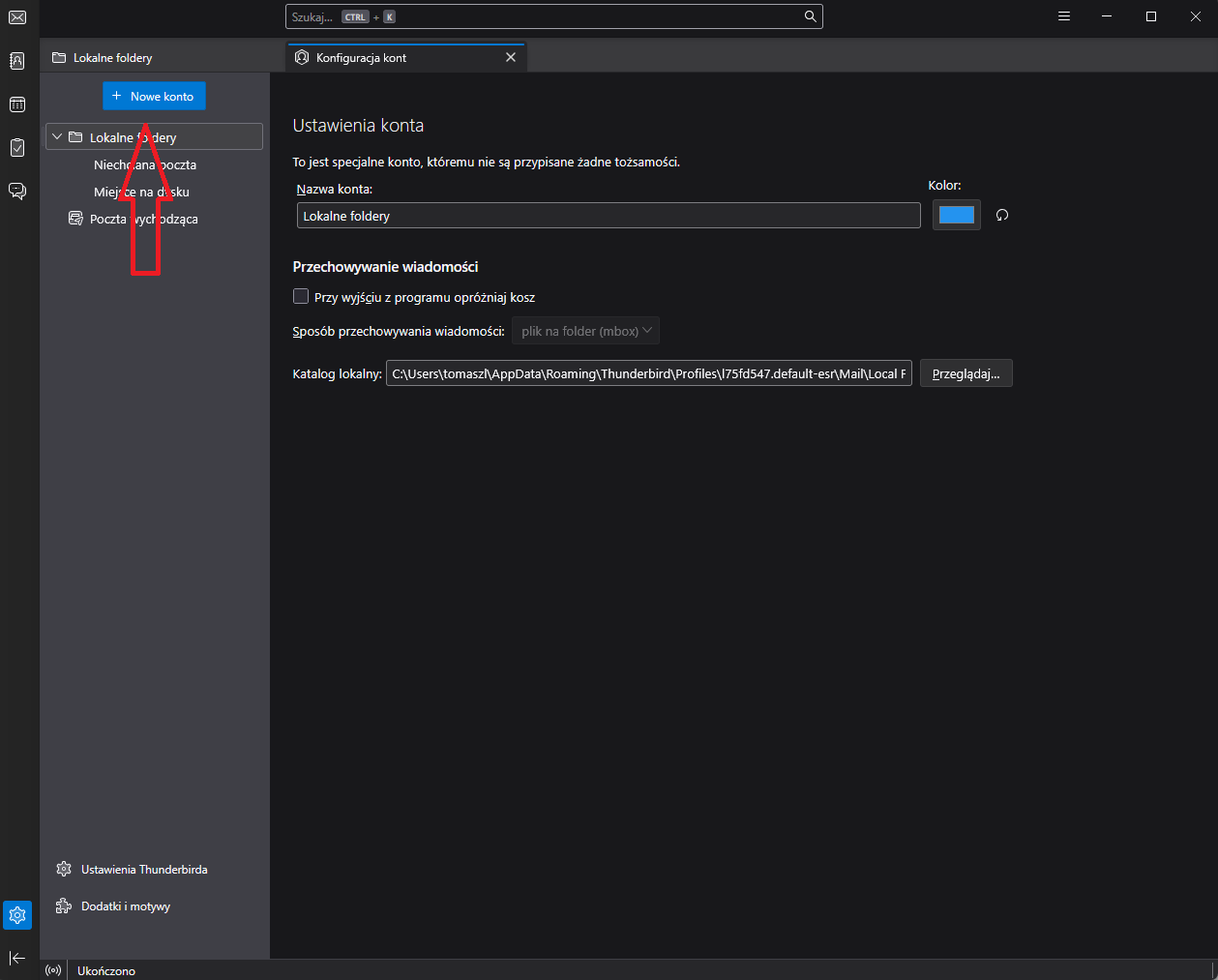Click the Nazwa konta input field

(608, 216)
